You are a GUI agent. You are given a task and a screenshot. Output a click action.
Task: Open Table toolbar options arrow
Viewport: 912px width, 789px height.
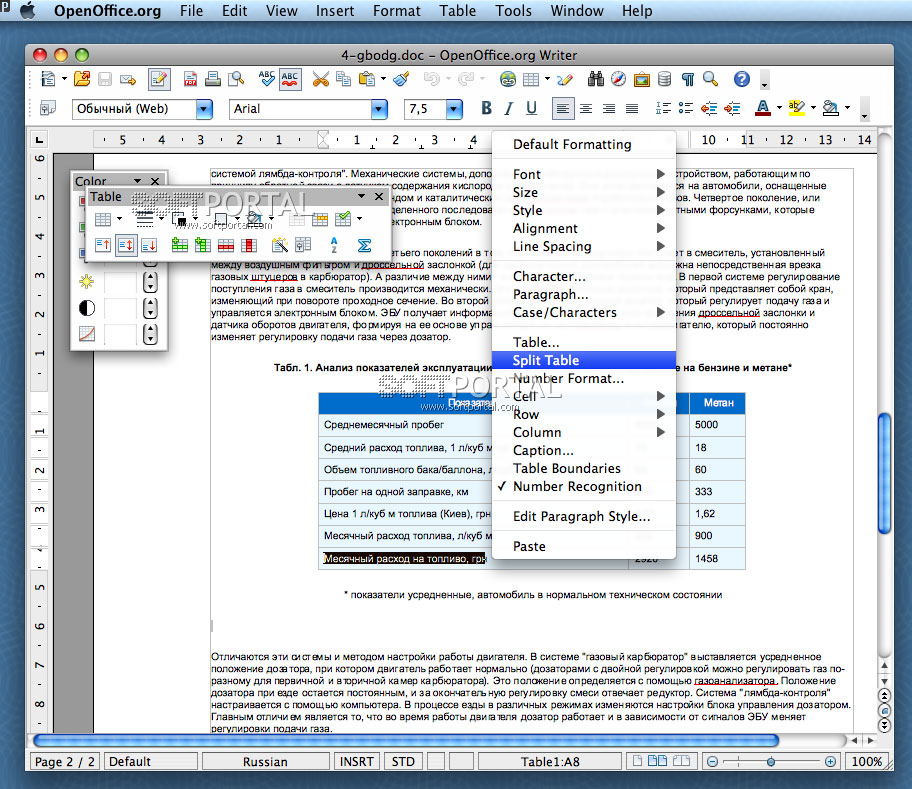click(361, 197)
